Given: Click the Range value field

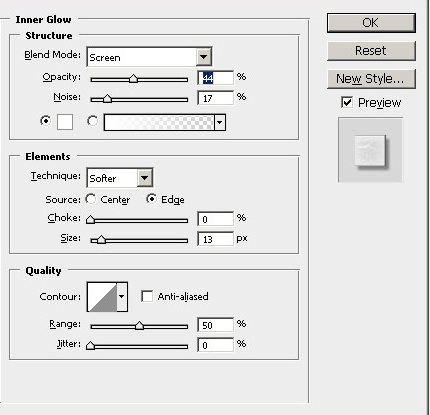Looking at the screenshot, I should [215, 325].
